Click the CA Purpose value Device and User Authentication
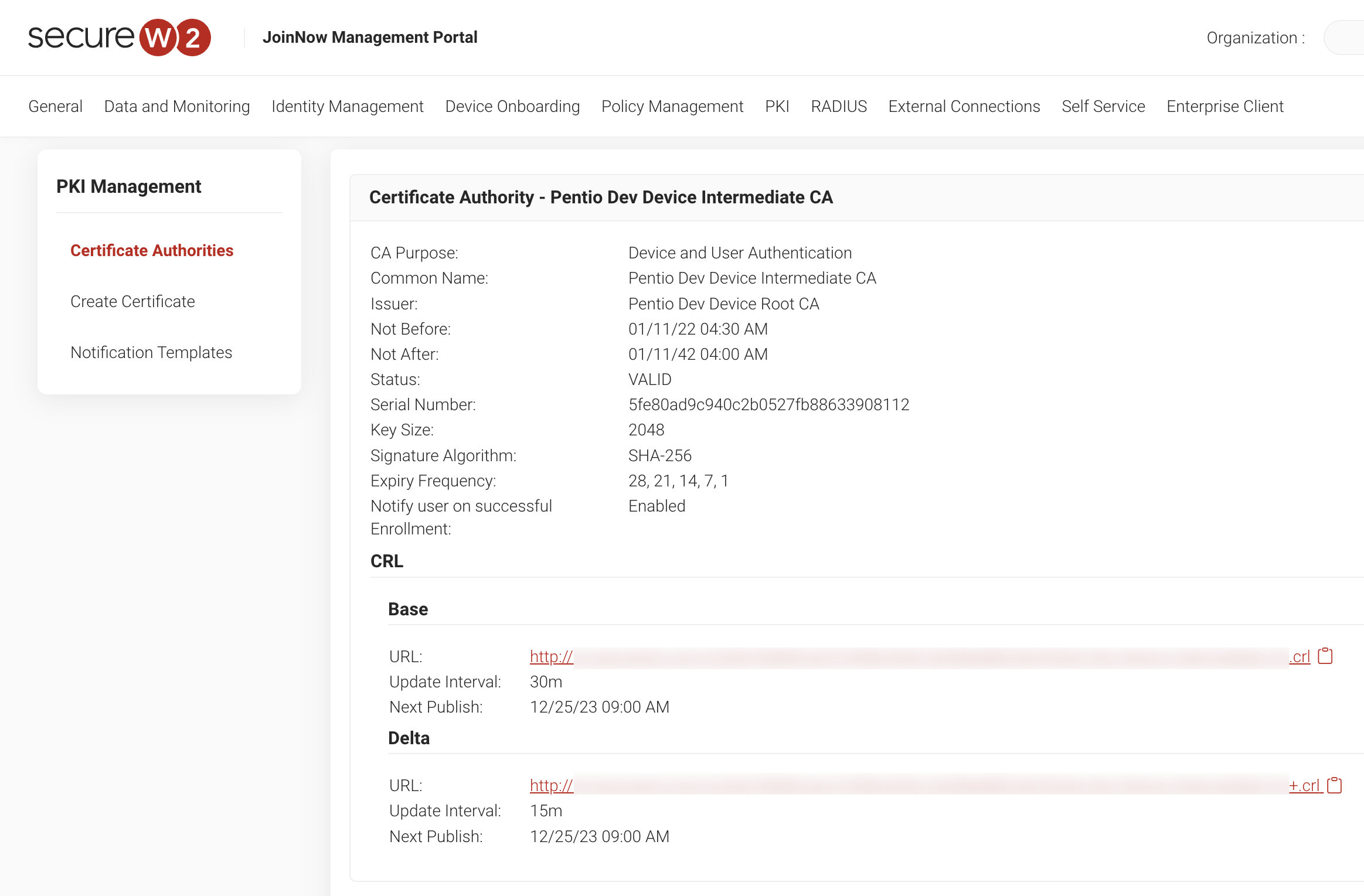 point(740,253)
